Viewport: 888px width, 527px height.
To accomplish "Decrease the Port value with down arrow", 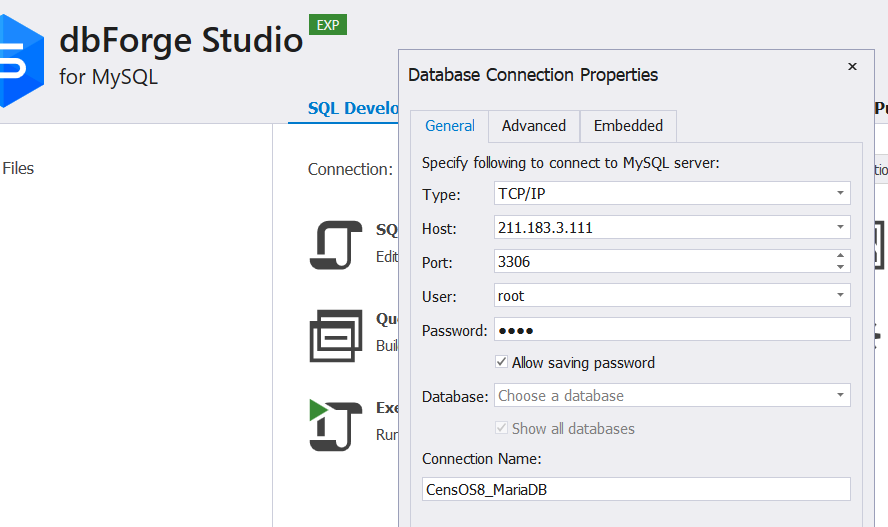I will (x=840, y=267).
